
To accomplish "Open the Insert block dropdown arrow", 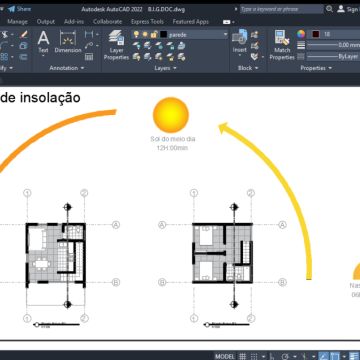I will pos(240,55).
